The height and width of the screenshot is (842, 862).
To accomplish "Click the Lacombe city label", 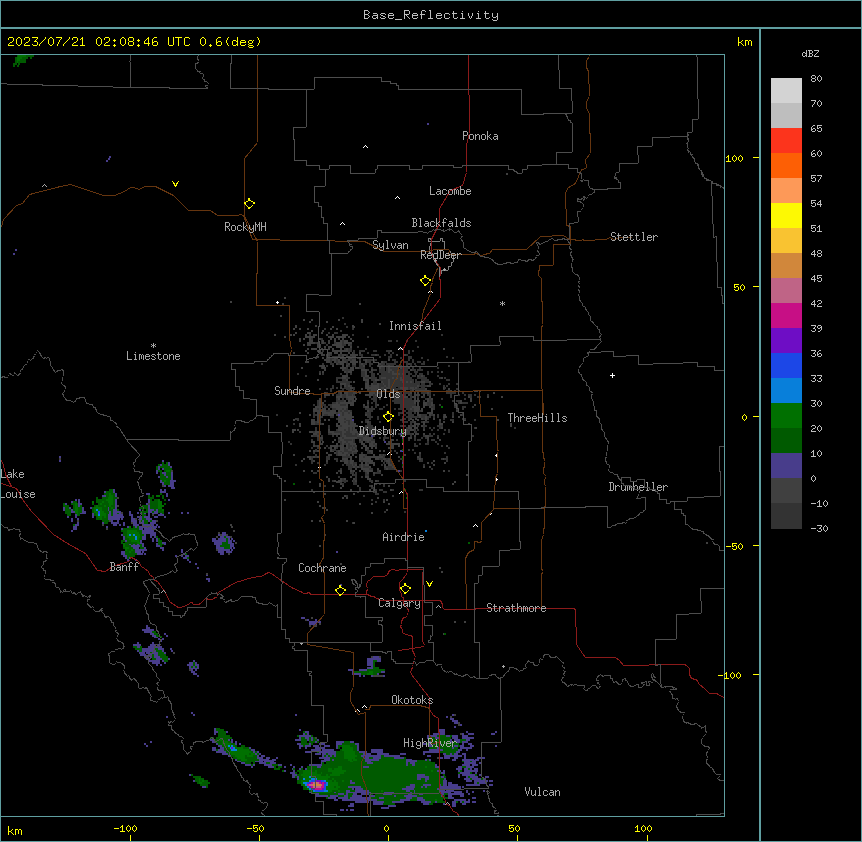I will tap(450, 191).
